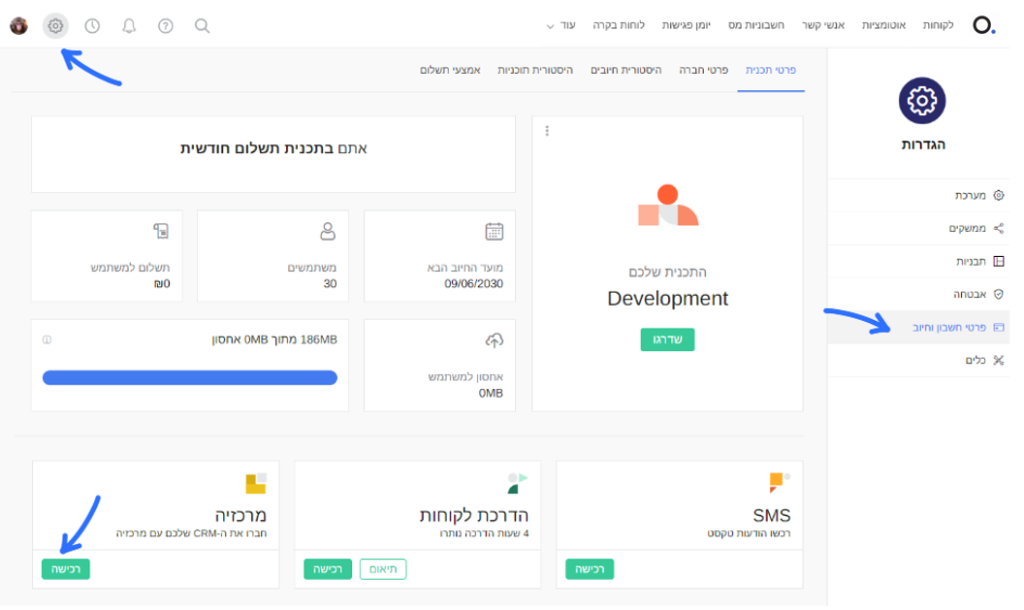Image resolution: width=1024 pixels, height=610 pixels.
Task: Switch to the פרטי חברה tab
Action: 704,71
